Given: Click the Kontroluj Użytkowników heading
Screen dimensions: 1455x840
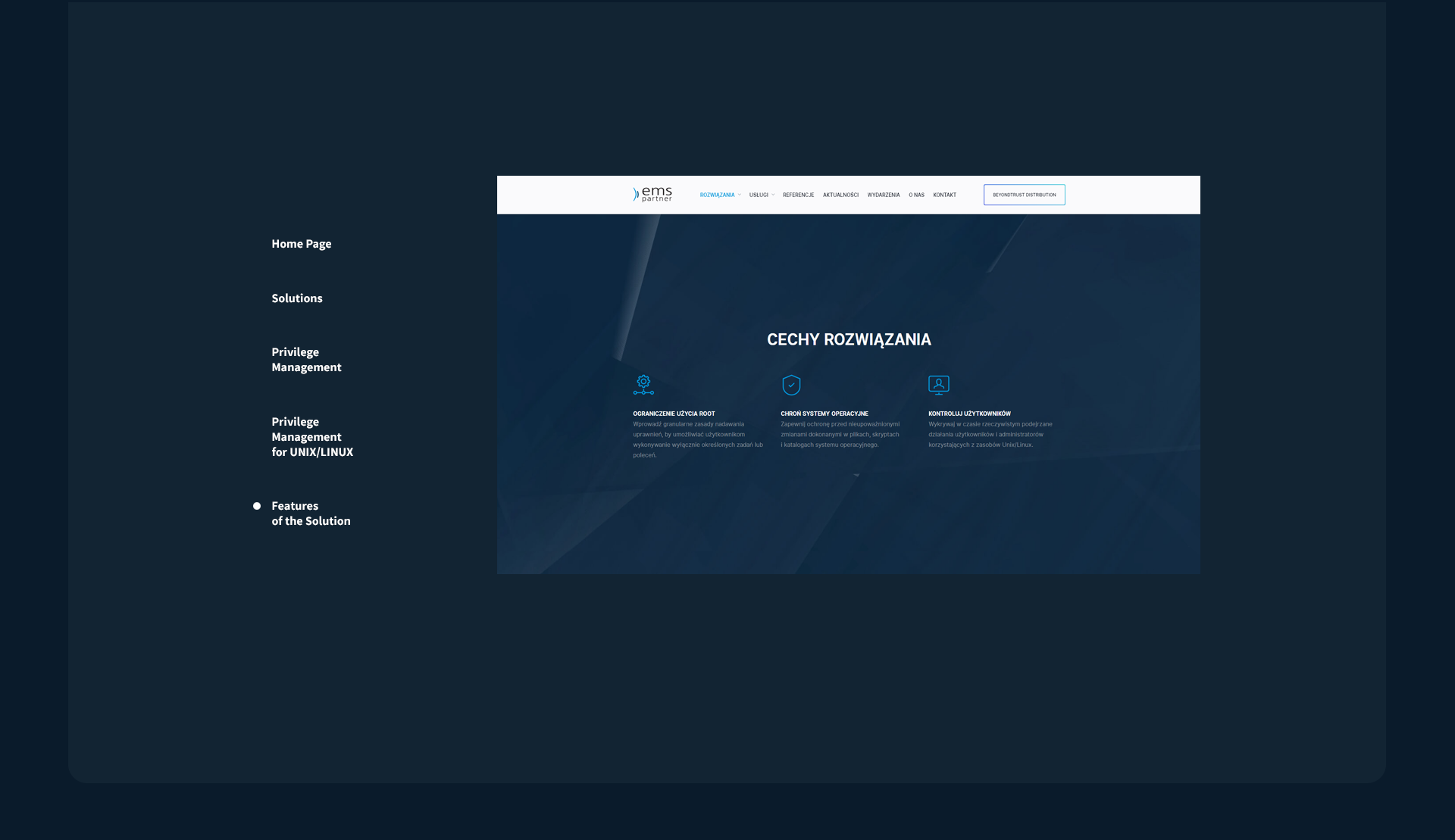Looking at the screenshot, I should (969, 414).
